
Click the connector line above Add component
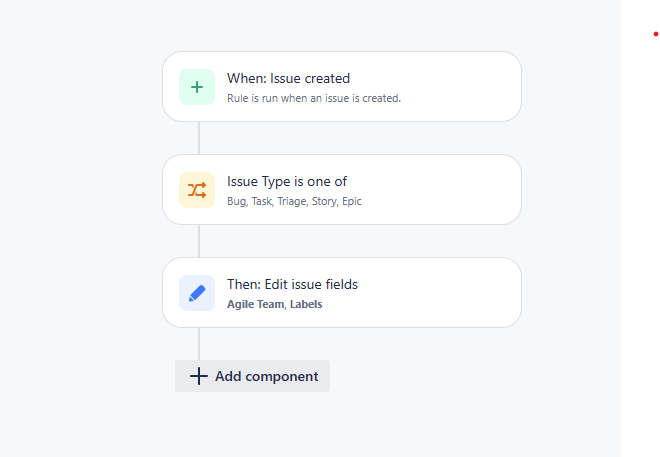coord(199,344)
